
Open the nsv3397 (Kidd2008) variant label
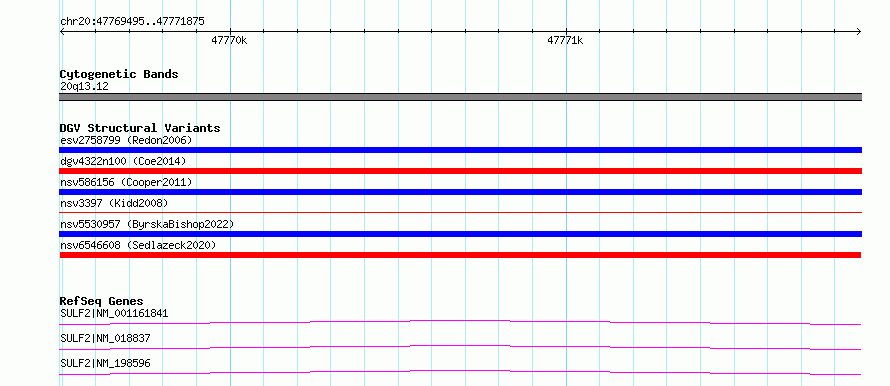114,203
